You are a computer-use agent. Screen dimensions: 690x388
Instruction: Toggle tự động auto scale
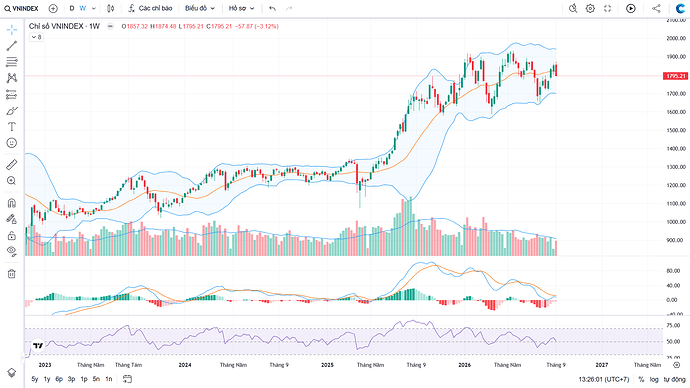point(675,379)
